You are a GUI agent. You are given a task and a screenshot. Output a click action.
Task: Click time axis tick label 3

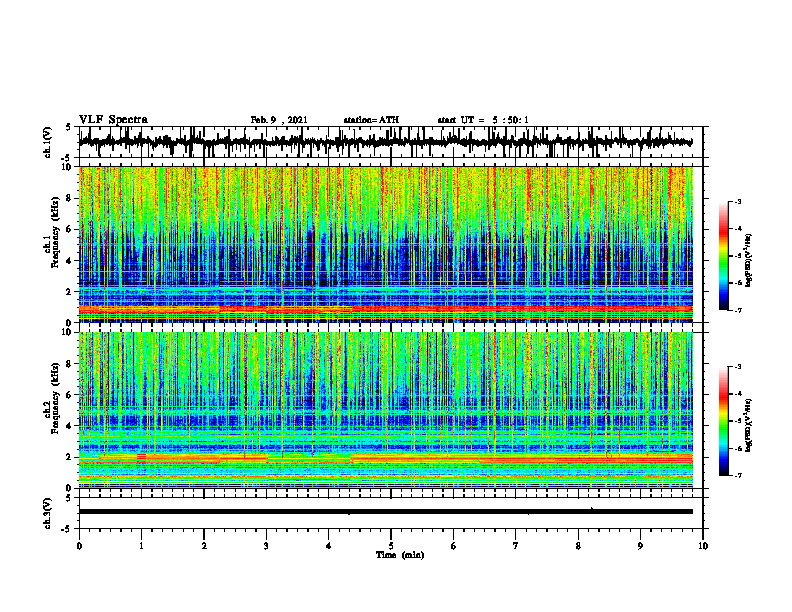(x=266, y=546)
